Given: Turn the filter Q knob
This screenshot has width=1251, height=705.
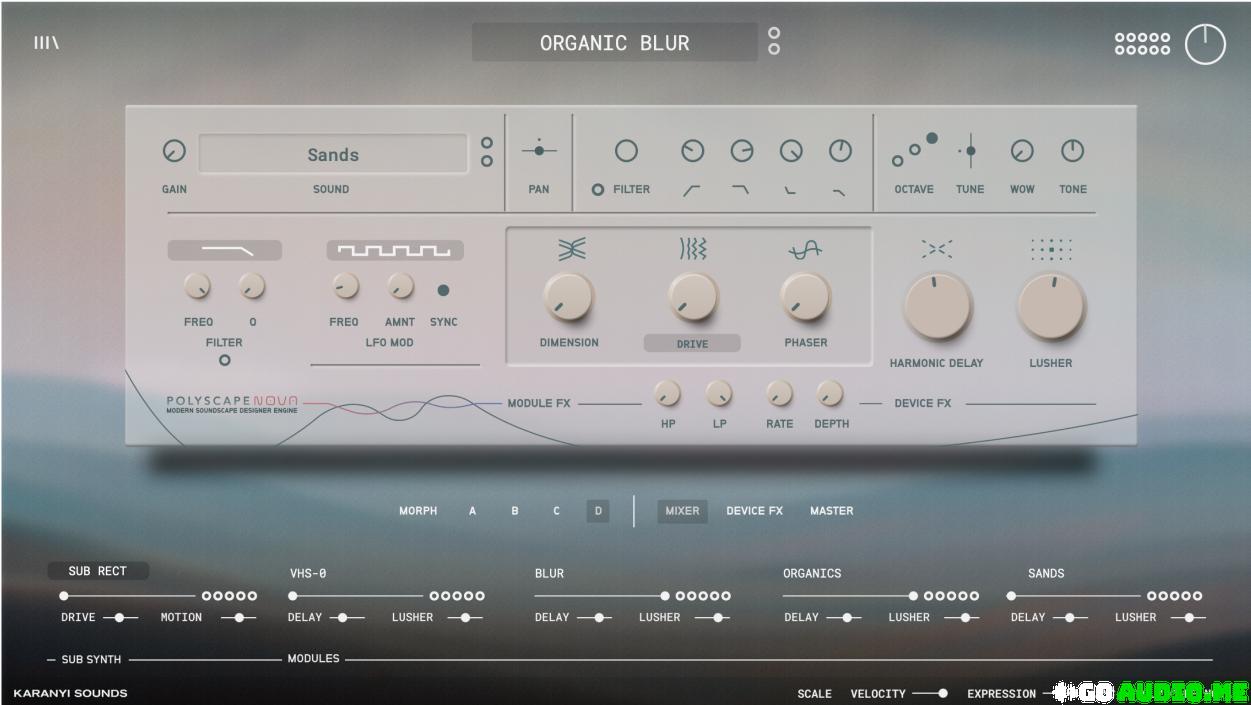Looking at the screenshot, I should point(252,288).
